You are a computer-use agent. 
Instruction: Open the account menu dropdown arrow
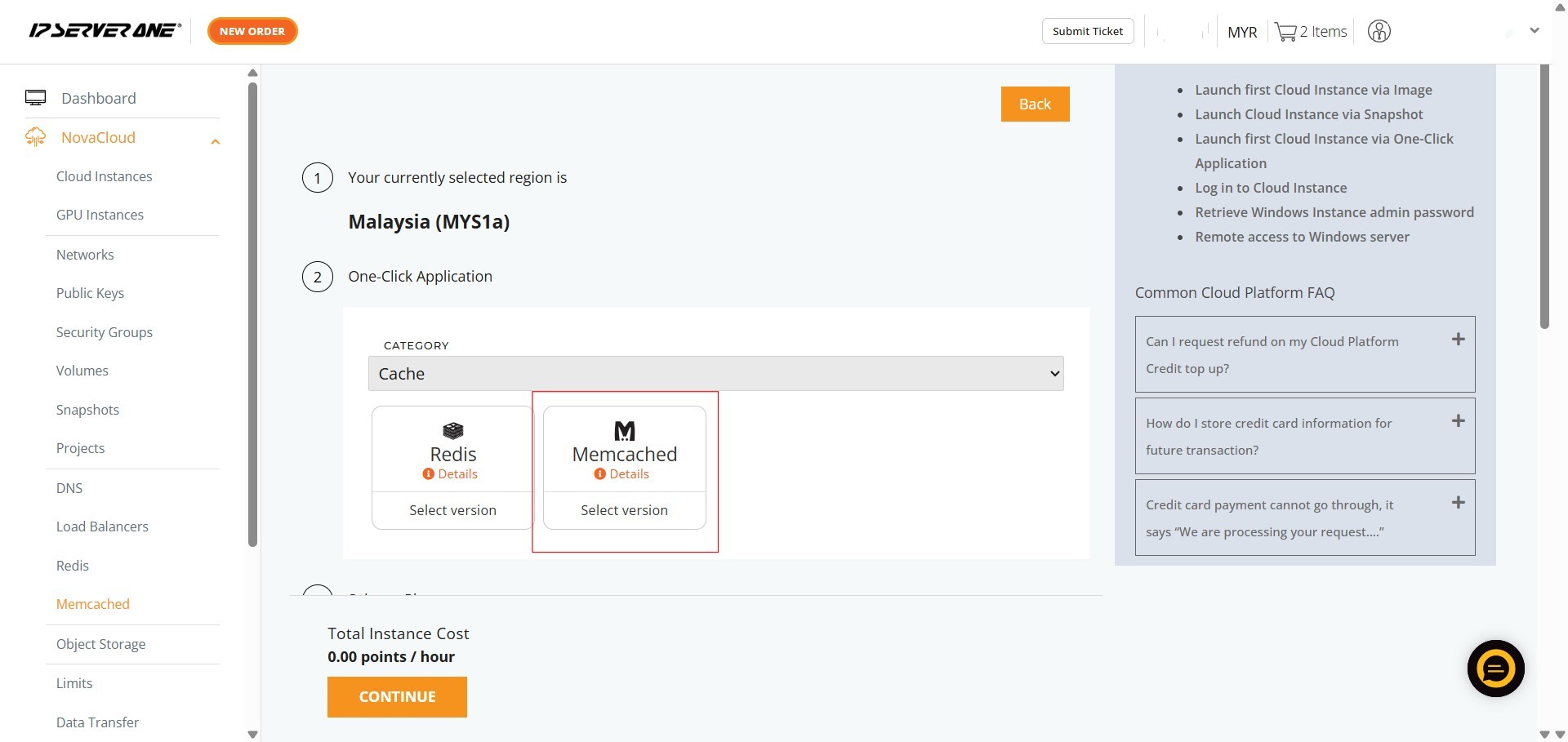pos(1535,31)
